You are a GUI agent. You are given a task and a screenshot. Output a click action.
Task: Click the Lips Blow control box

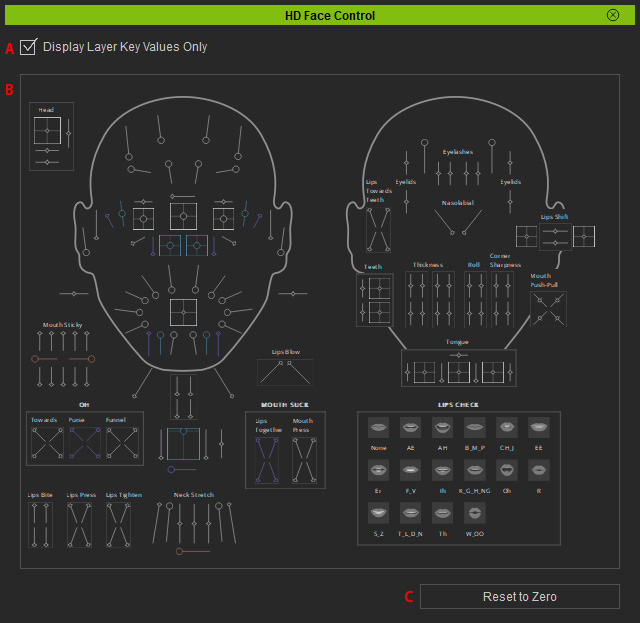click(x=285, y=372)
